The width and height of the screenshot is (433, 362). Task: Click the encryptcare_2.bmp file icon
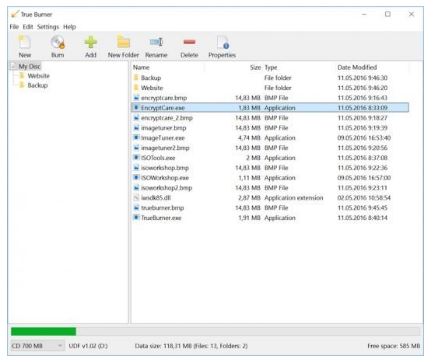(136, 118)
